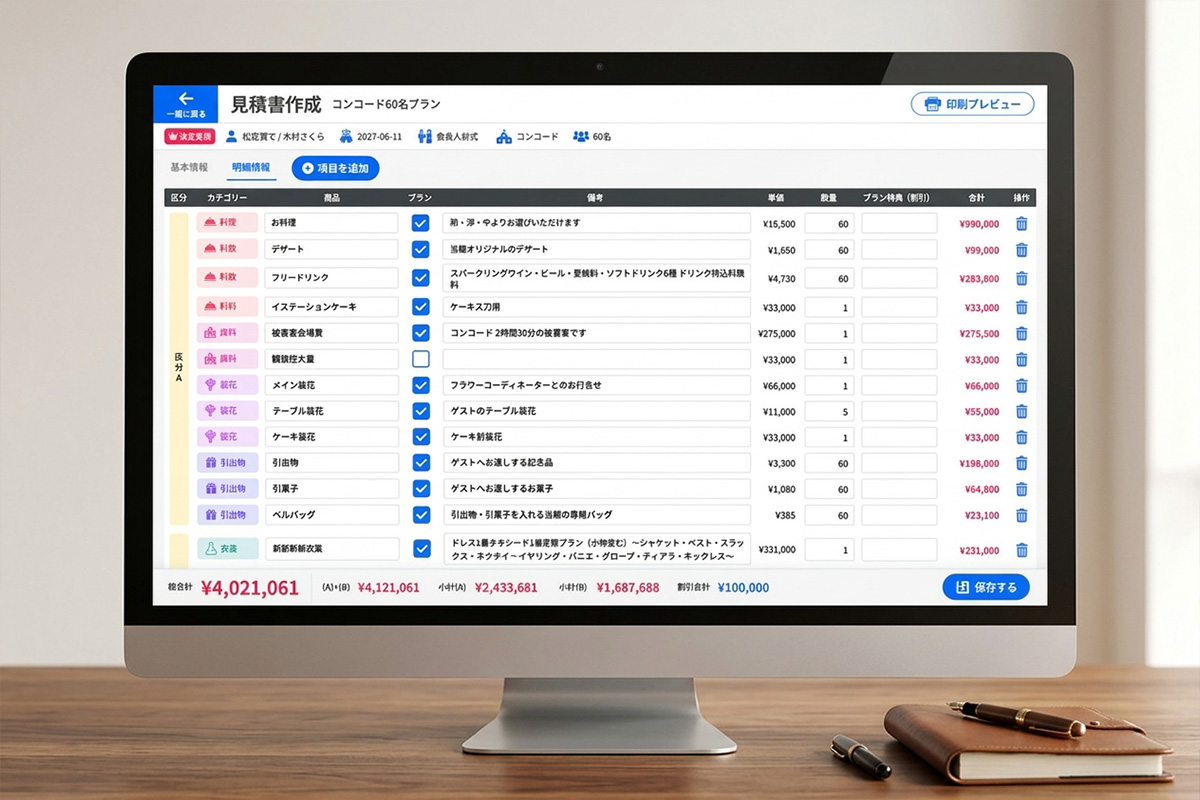Click the guests icon beside 60名
Screen dimensions: 1200x800
pyautogui.click(x=580, y=136)
